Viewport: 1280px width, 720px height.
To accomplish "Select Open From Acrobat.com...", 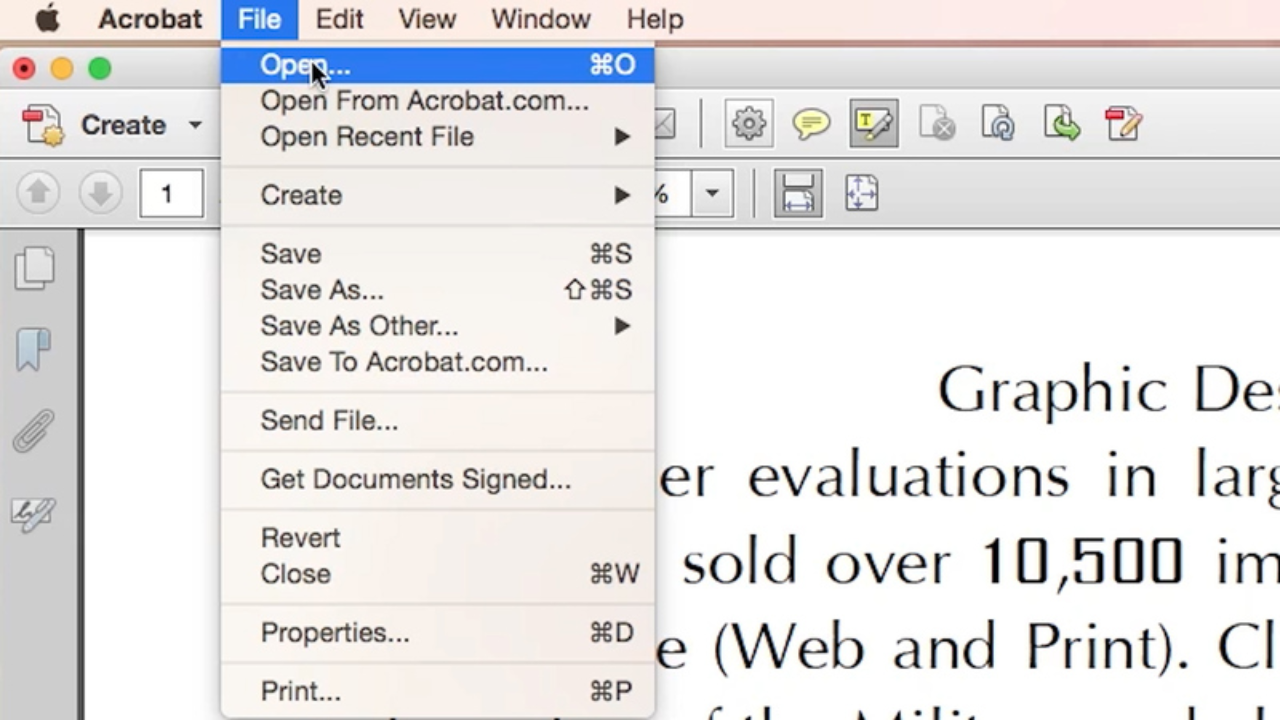I will click(x=438, y=101).
